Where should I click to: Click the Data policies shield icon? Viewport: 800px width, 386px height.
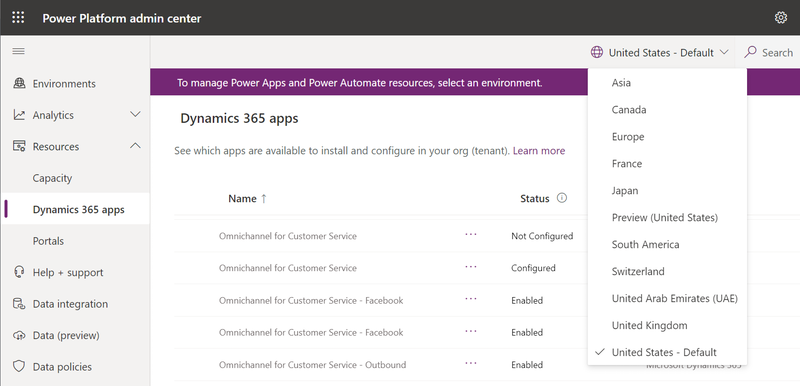coord(19,367)
